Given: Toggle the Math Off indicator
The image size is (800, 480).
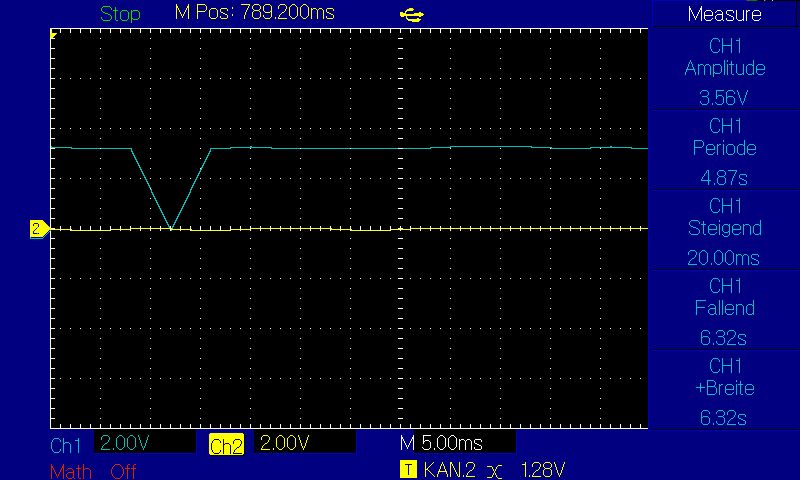Looking at the screenshot, I should [93, 471].
